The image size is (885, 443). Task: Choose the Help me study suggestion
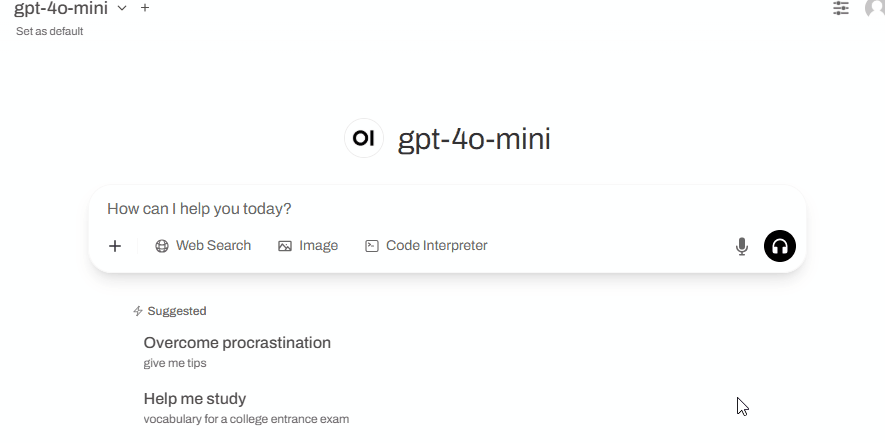coord(246,408)
